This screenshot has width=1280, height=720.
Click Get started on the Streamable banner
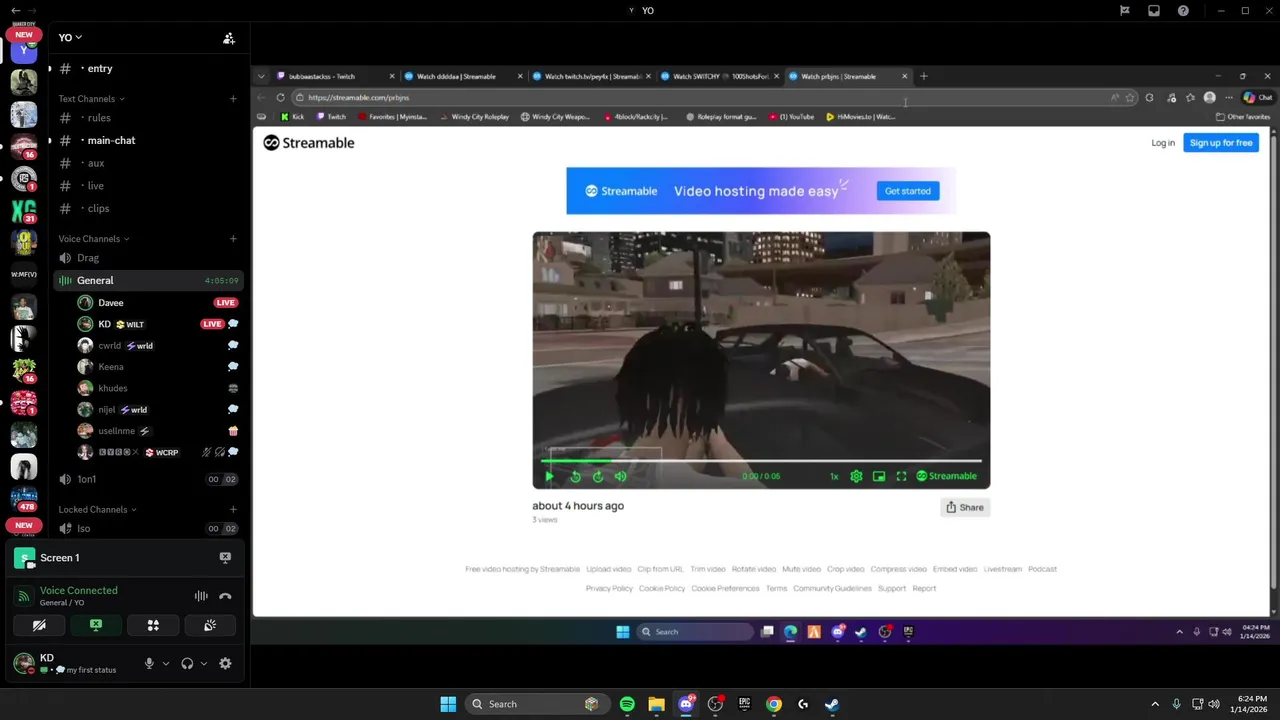[908, 191]
